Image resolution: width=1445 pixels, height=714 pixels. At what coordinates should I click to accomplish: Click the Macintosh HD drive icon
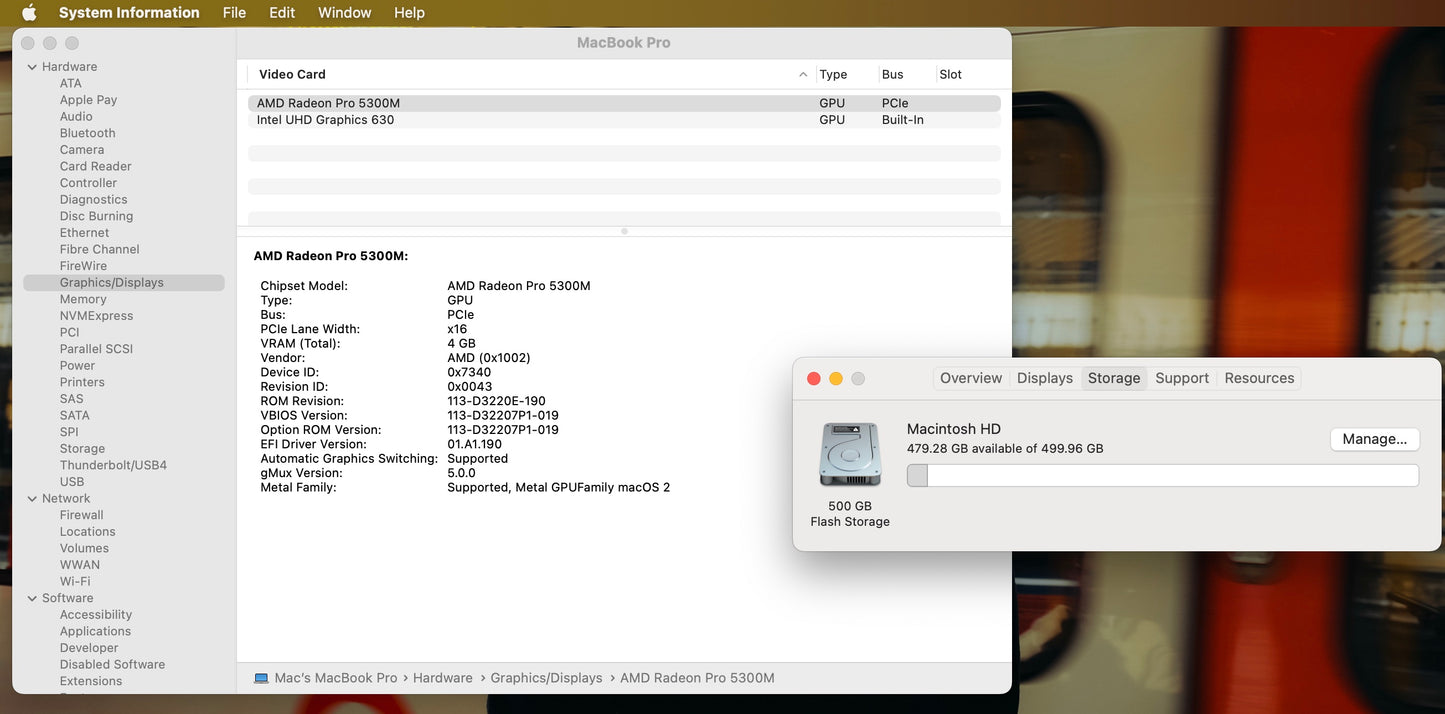click(x=849, y=455)
